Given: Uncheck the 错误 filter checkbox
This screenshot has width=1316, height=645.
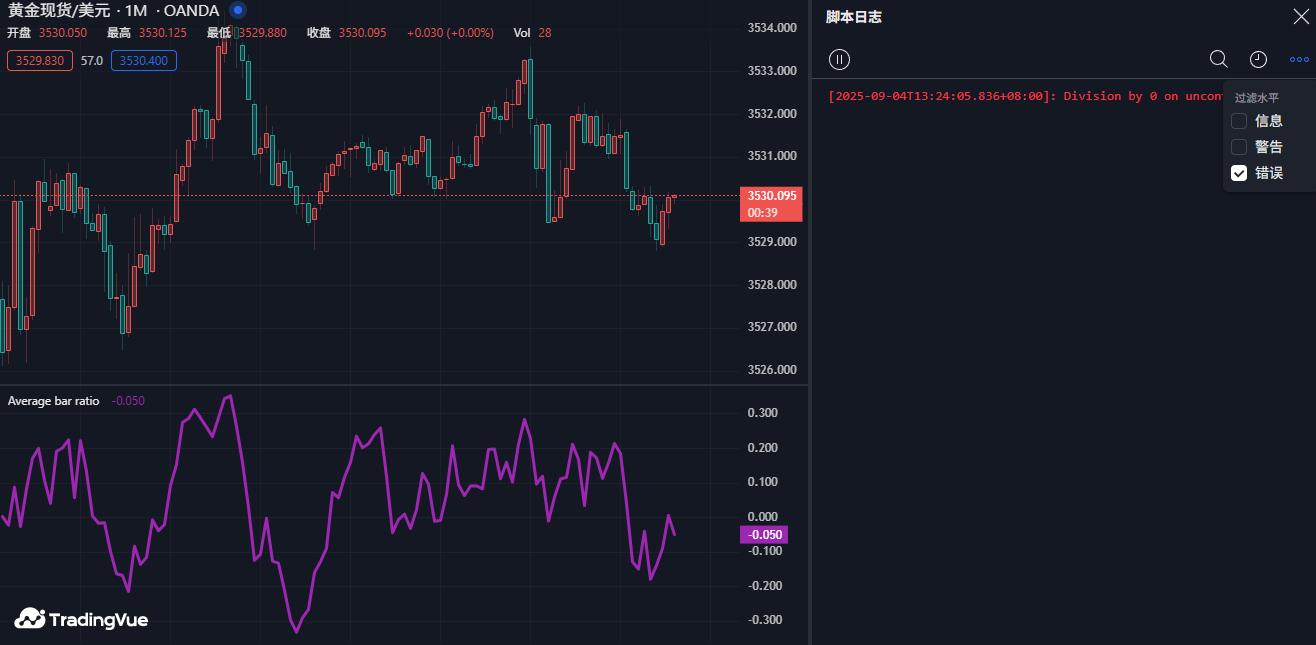Looking at the screenshot, I should 1239,173.
